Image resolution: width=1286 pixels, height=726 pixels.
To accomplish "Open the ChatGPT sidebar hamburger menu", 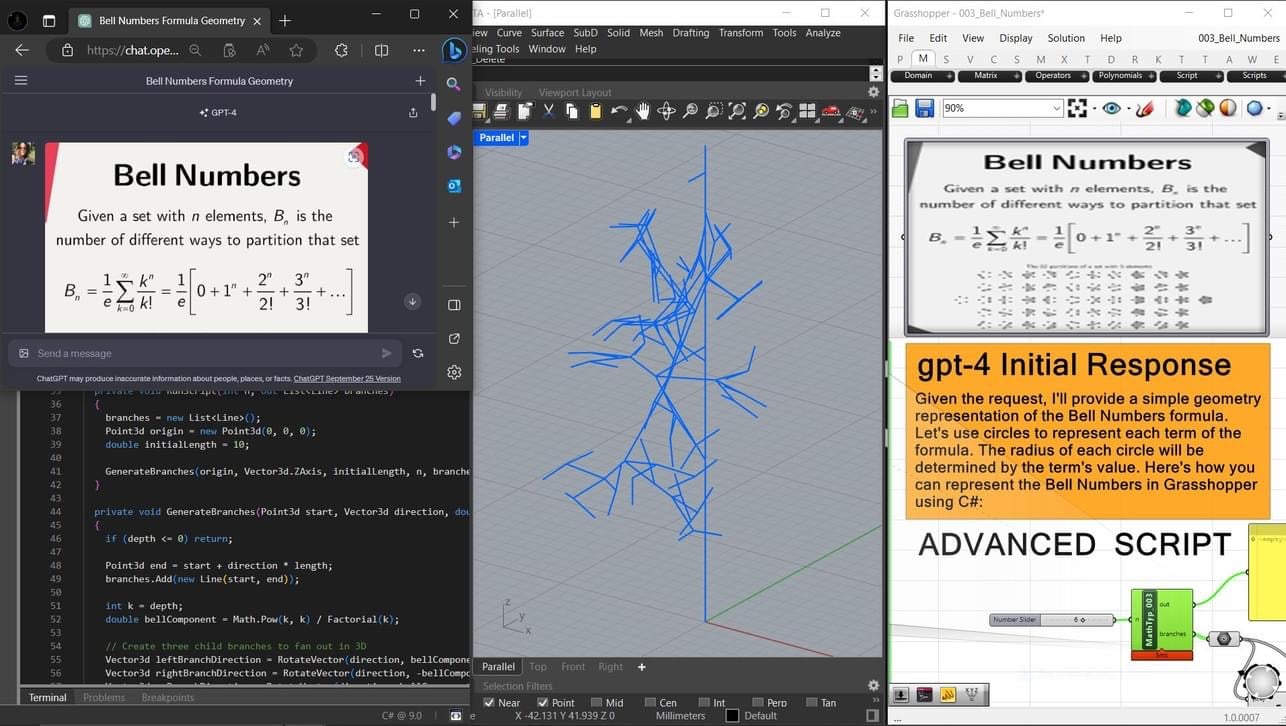I will click(21, 81).
